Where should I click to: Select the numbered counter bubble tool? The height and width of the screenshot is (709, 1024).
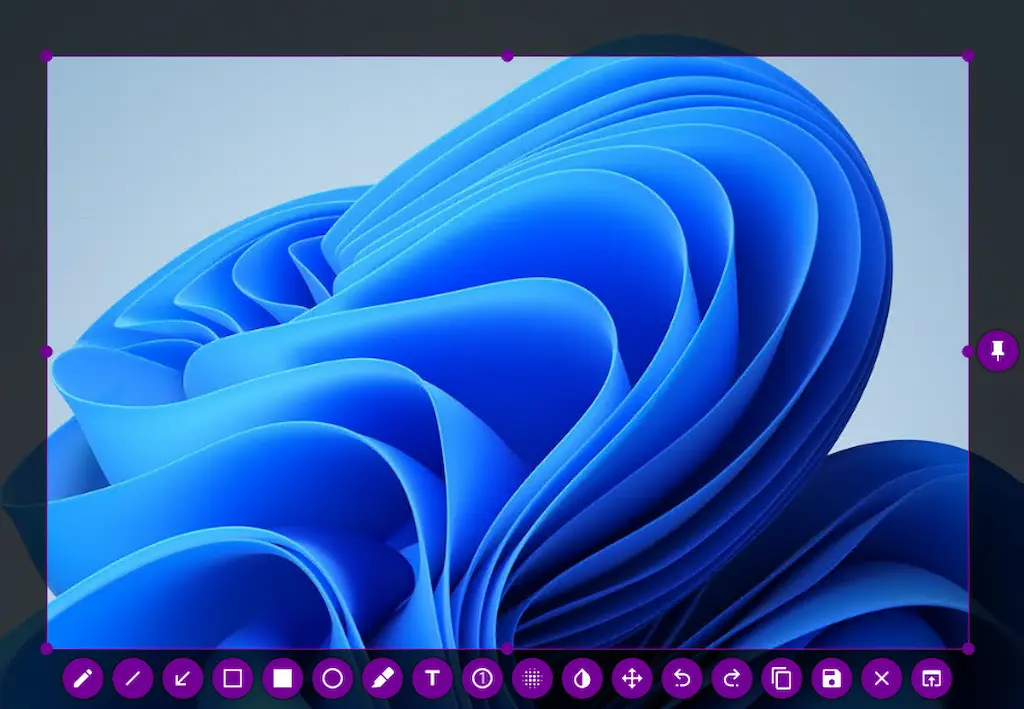(x=482, y=678)
